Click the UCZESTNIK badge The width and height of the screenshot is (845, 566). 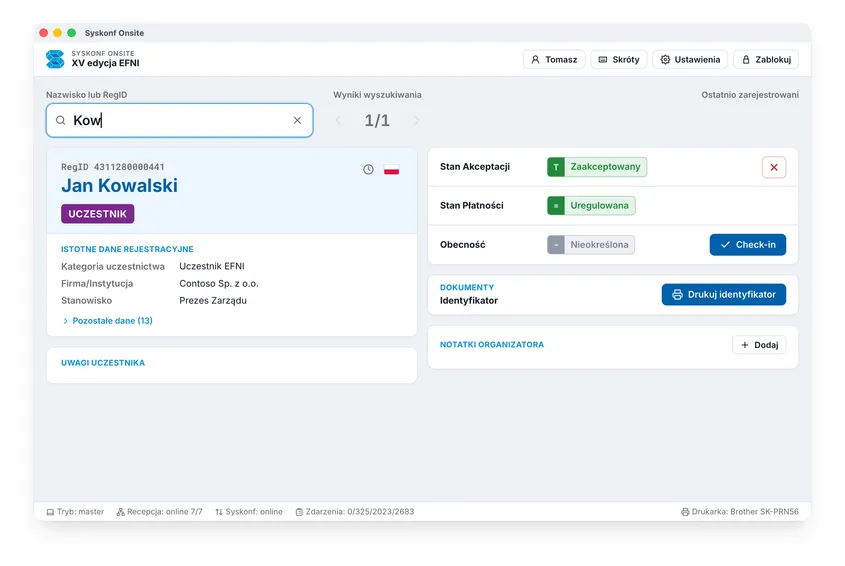[98, 214]
